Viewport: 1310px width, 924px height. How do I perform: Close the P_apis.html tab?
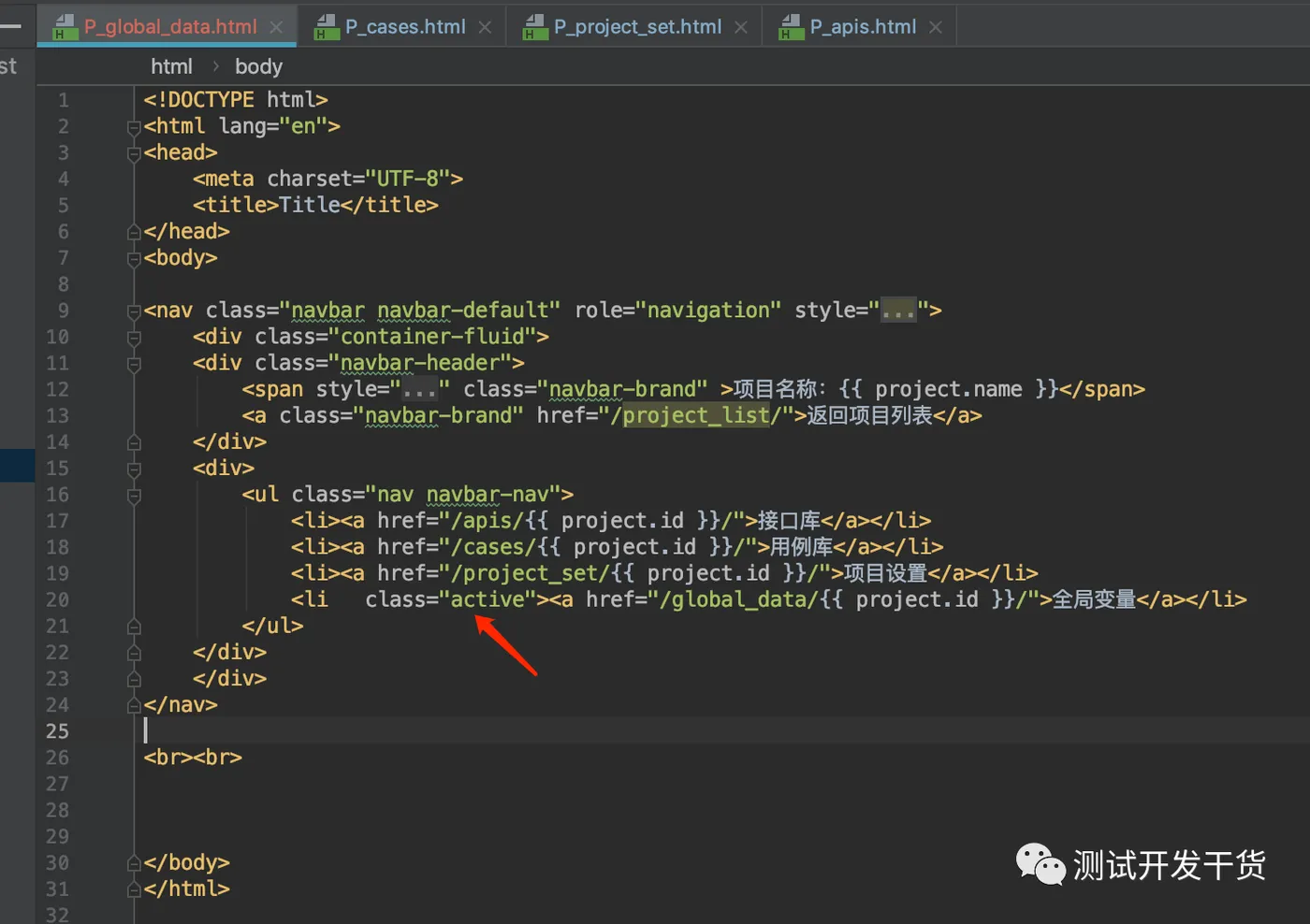pyautogui.click(x=936, y=27)
